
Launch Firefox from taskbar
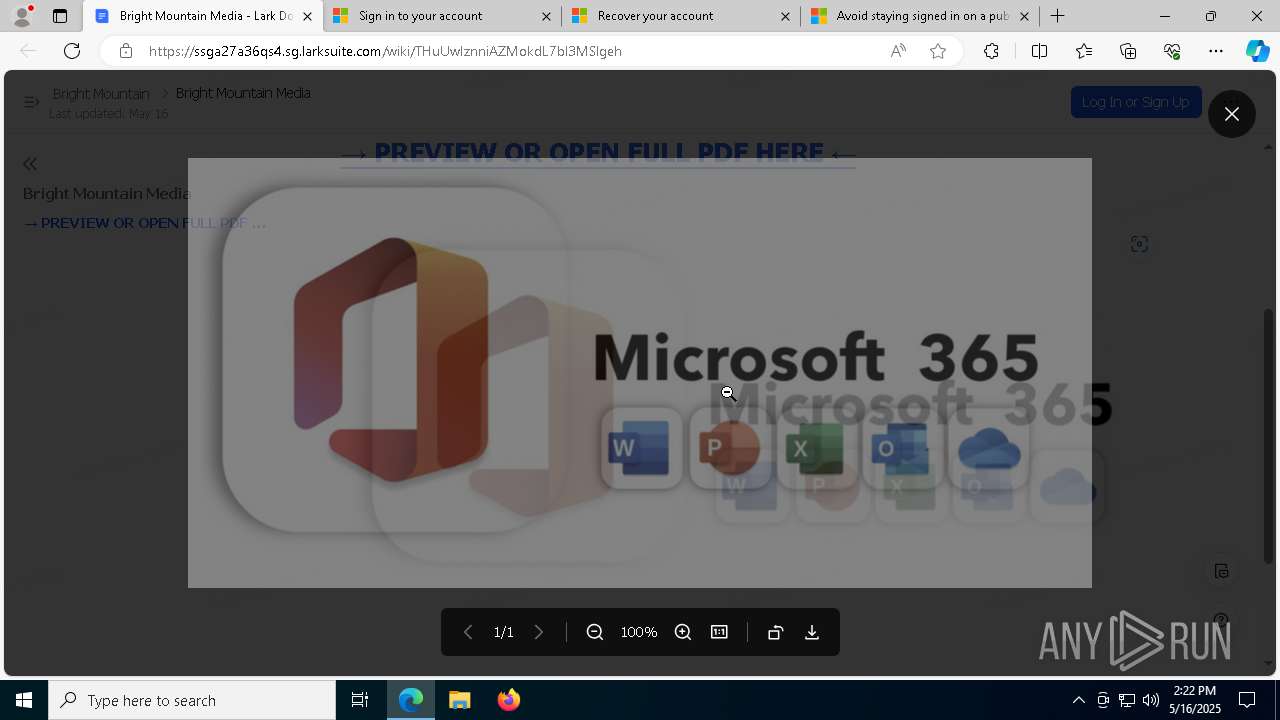tap(509, 700)
